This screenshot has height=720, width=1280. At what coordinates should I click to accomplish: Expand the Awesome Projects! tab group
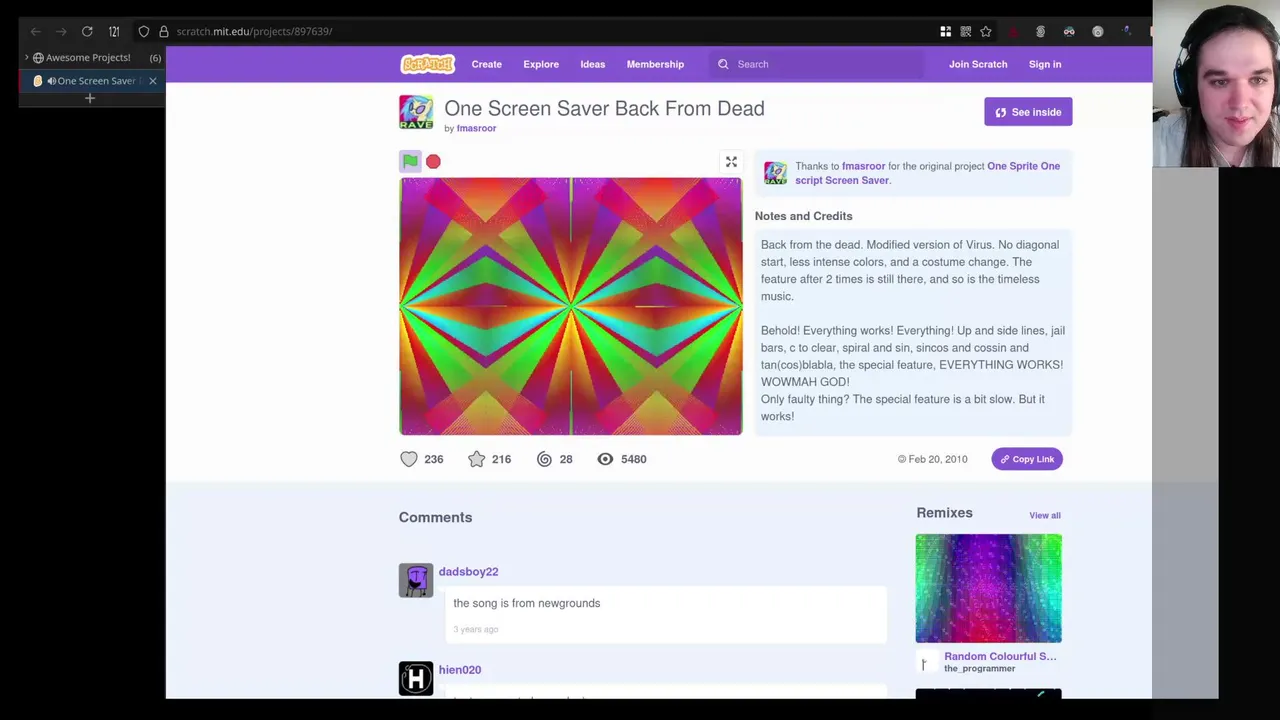coord(26,57)
